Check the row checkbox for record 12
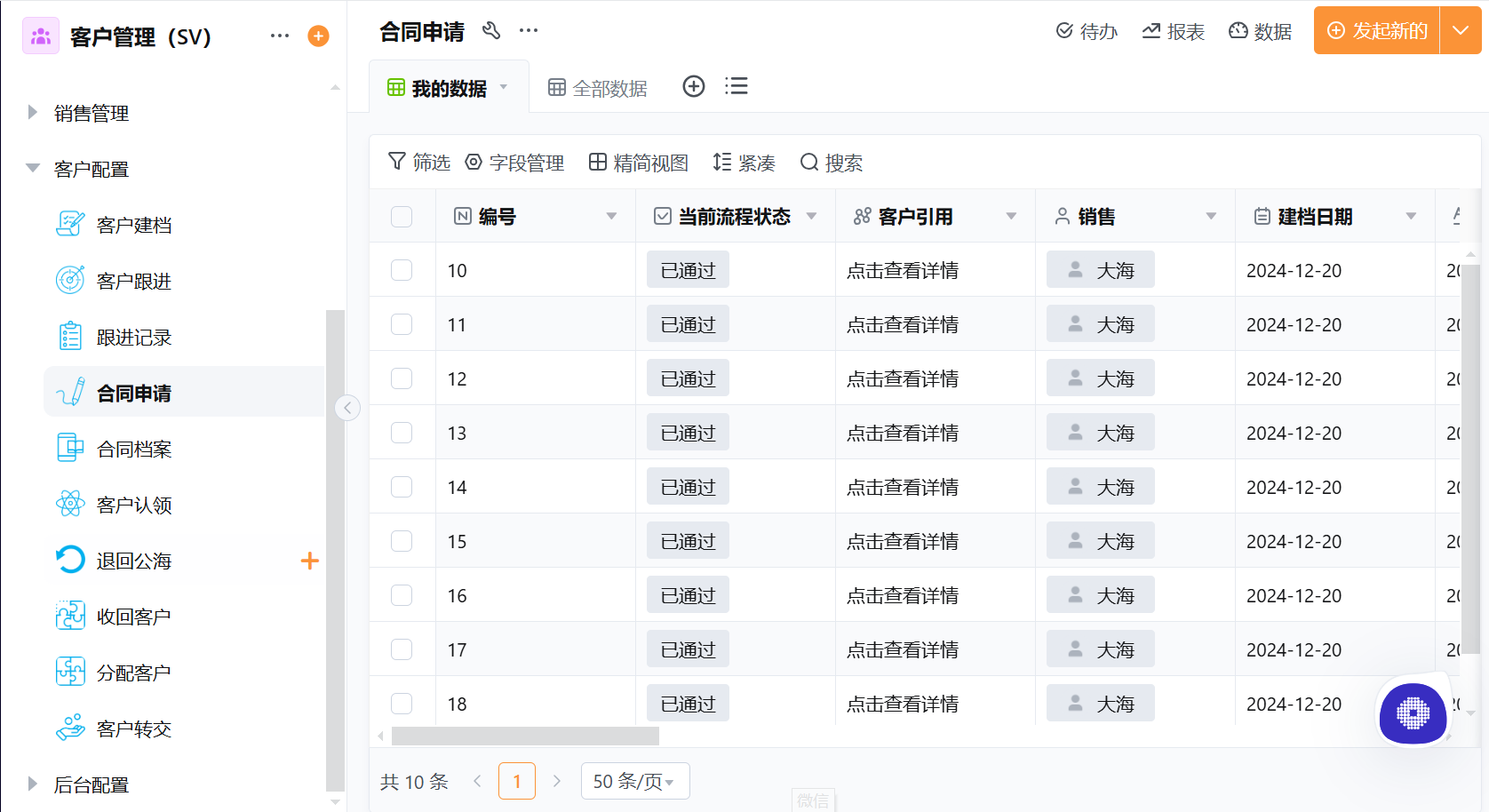This screenshot has width=1489, height=812. click(x=402, y=378)
